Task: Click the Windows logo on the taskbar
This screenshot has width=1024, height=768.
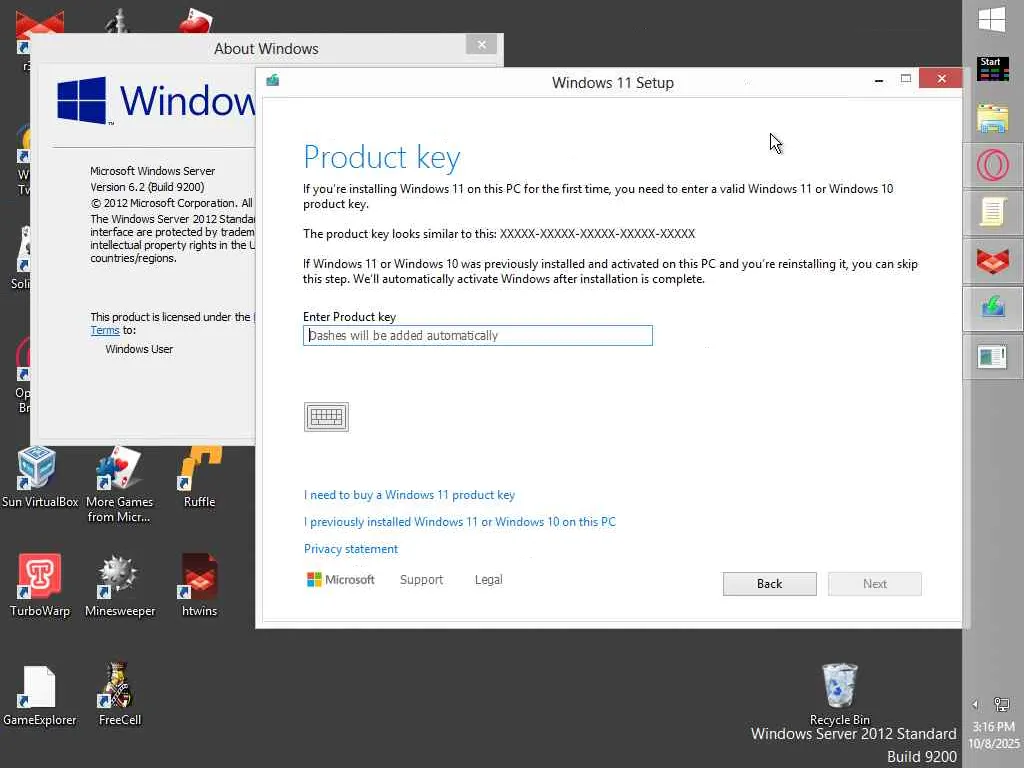Action: point(992,20)
